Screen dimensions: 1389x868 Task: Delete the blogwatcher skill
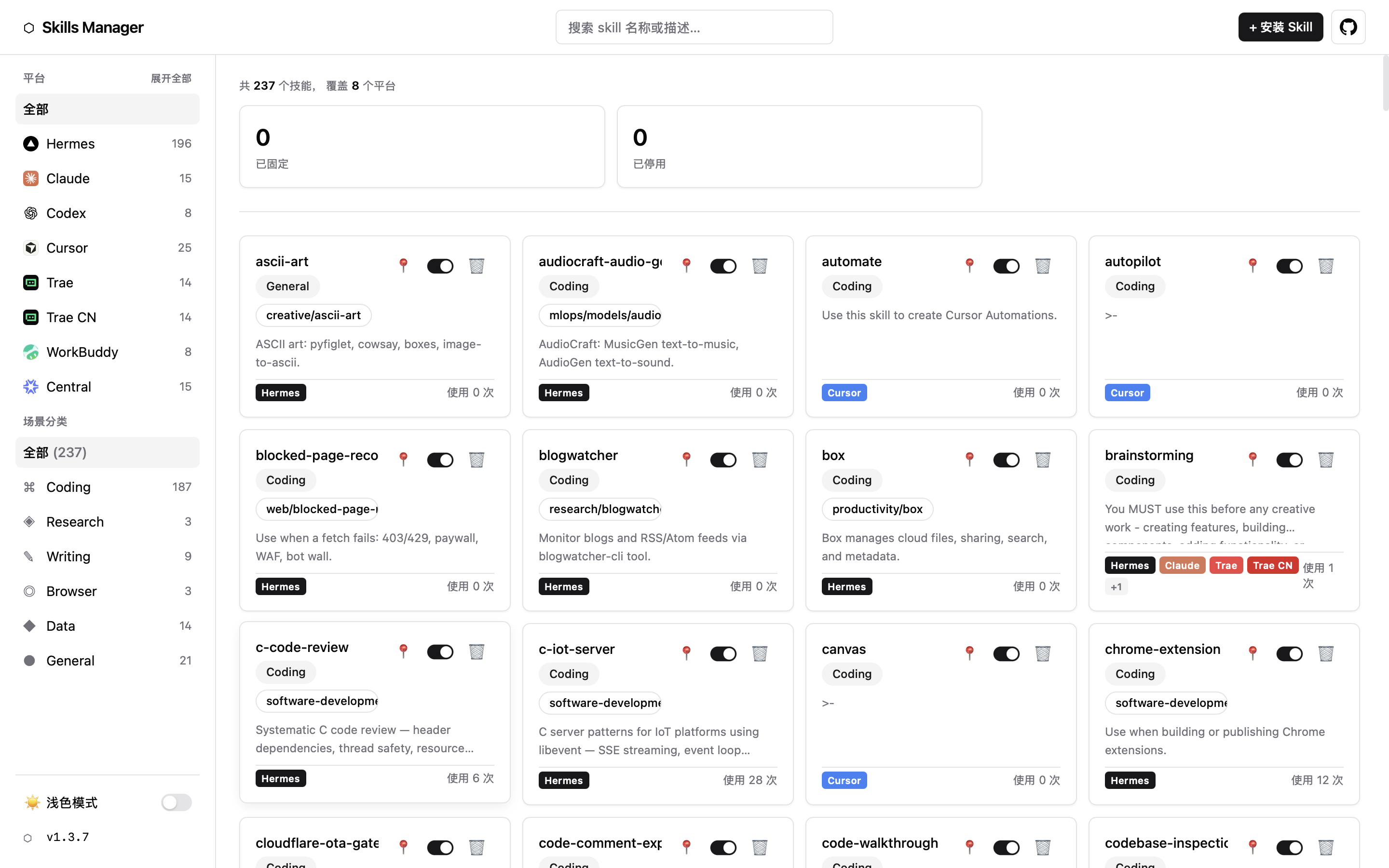click(x=759, y=460)
